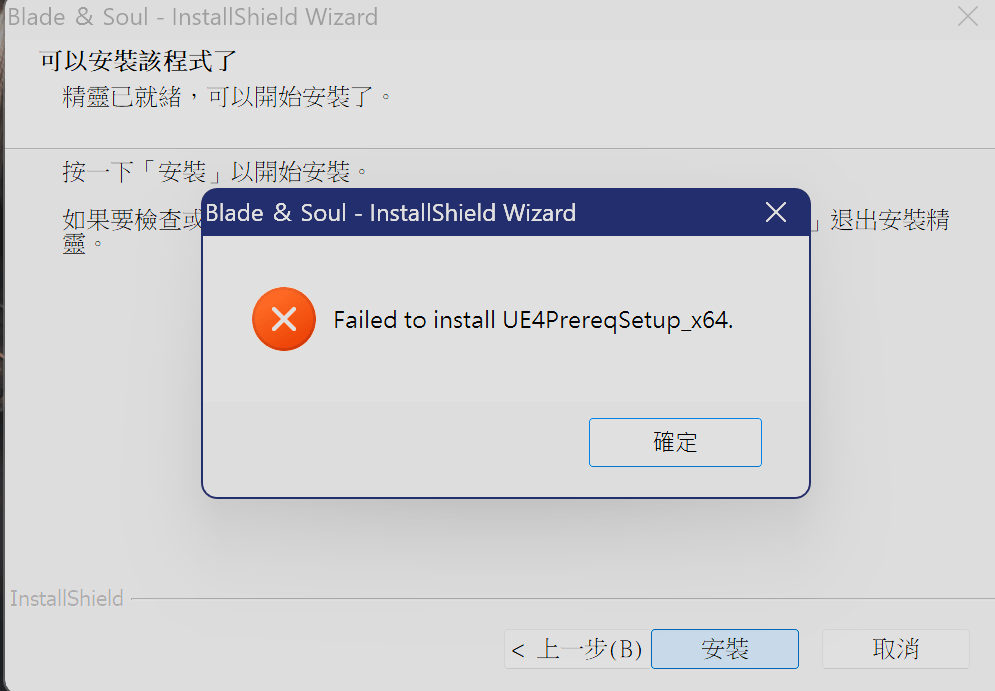Screen dimensions: 995x691
Task: Click the text 退出安裝精靈
Action: (x=890, y=220)
